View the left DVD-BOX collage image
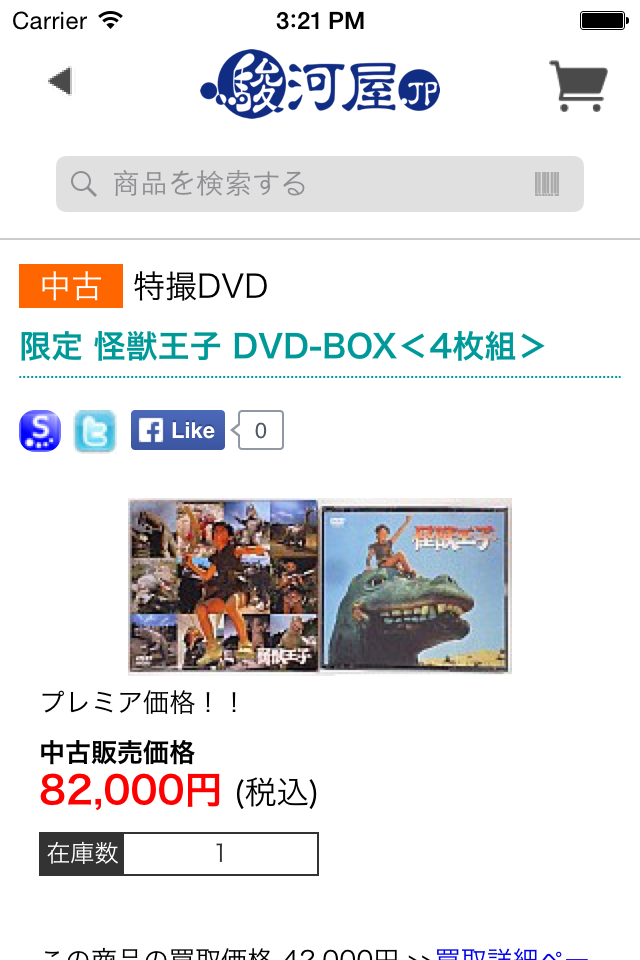Image resolution: width=640 pixels, height=960 pixels. (x=224, y=586)
